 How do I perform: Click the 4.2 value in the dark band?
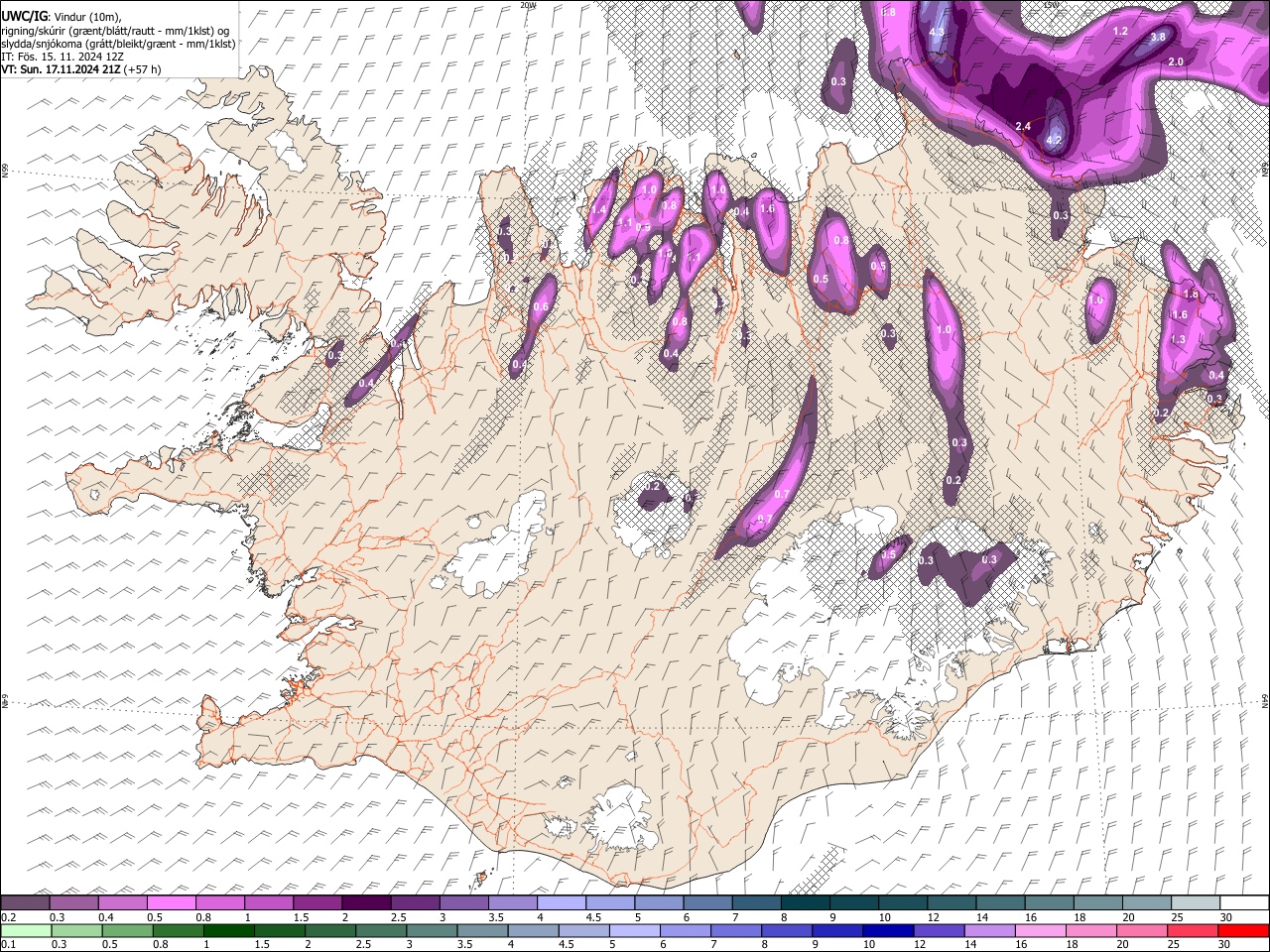tap(1055, 141)
